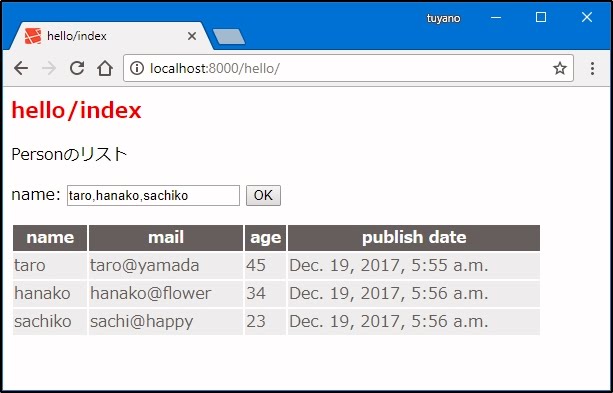Reload the page with refresh icon
The height and width of the screenshot is (393, 613).
[x=77, y=68]
